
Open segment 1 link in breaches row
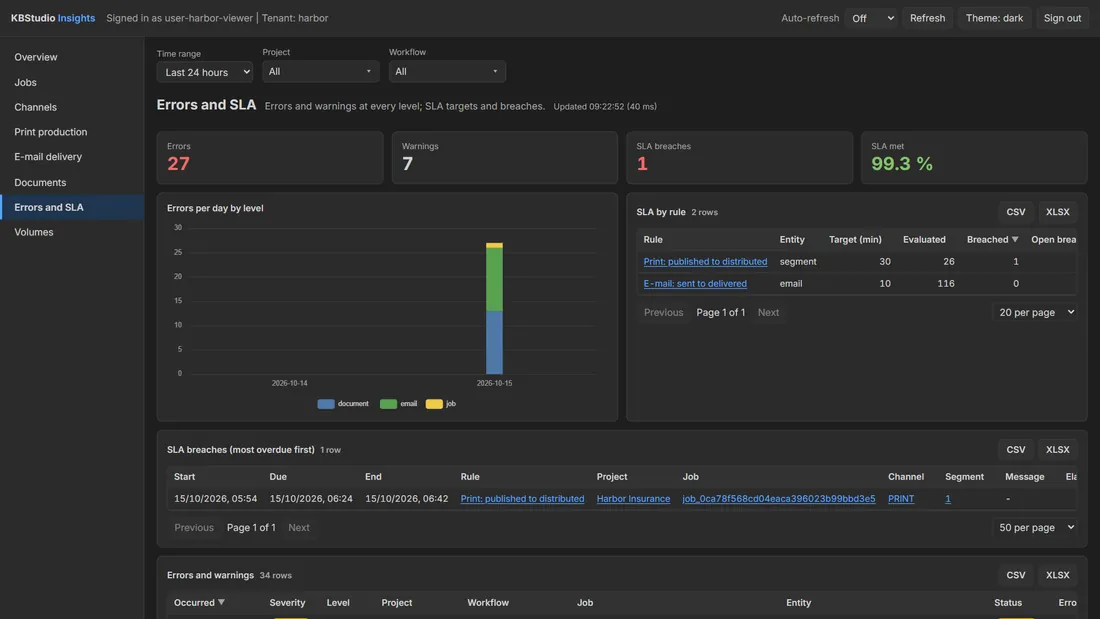pyautogui.click(x=948, y=498)
